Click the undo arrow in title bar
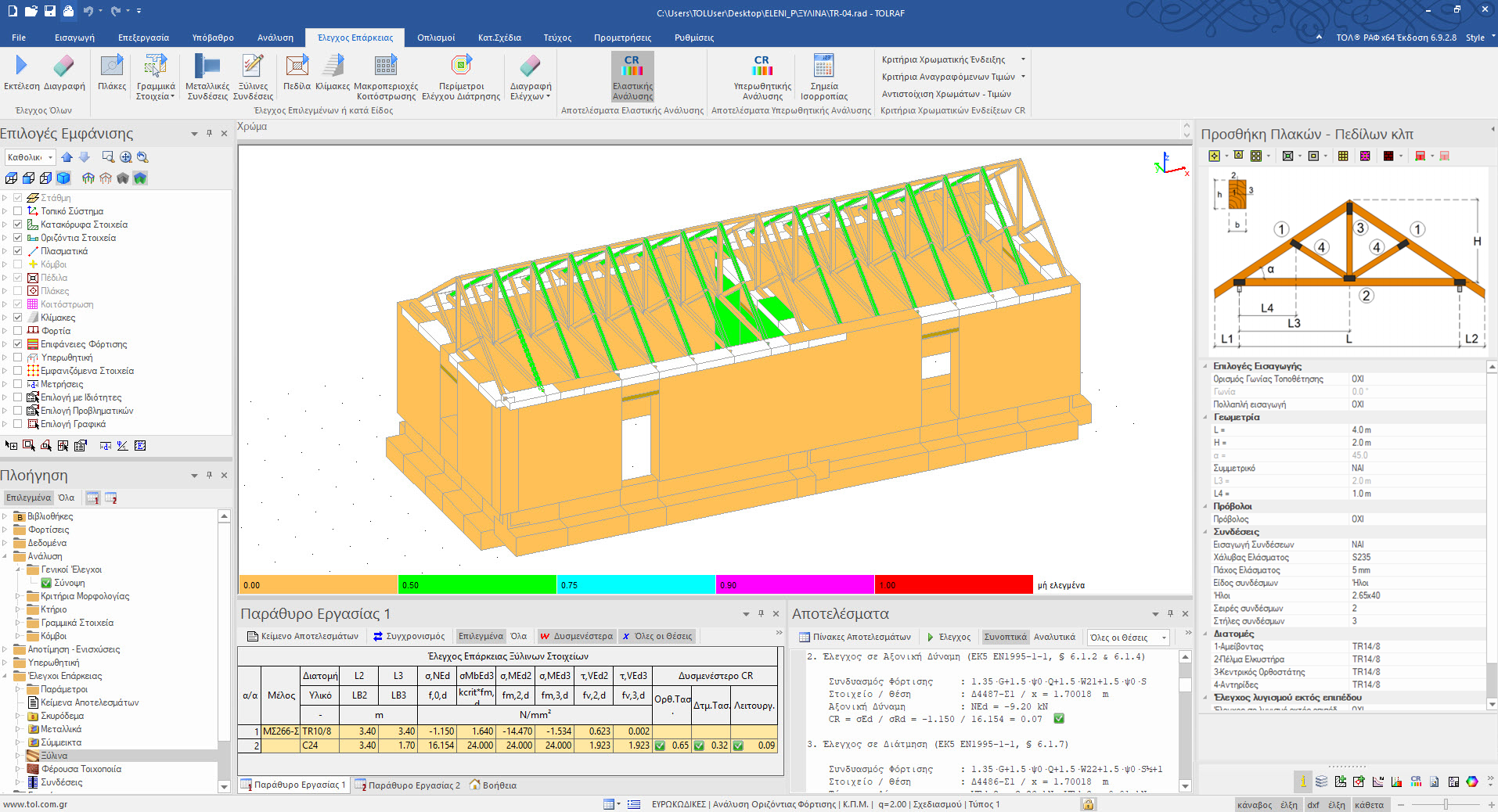This screenshot has height=812, width=1498. 88,11
